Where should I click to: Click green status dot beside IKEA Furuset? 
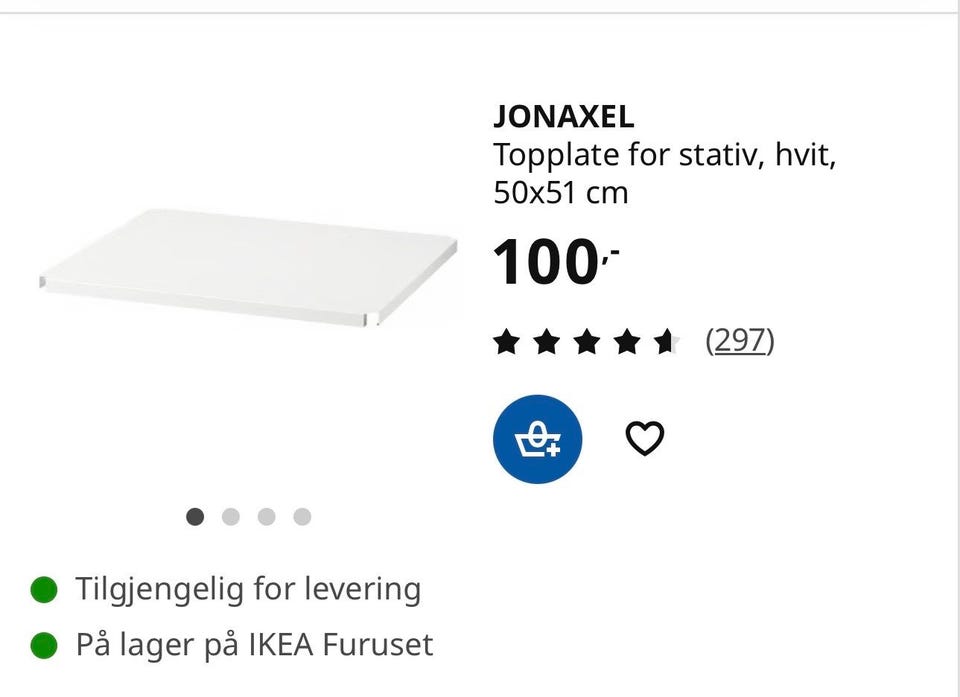click(44, 645)
